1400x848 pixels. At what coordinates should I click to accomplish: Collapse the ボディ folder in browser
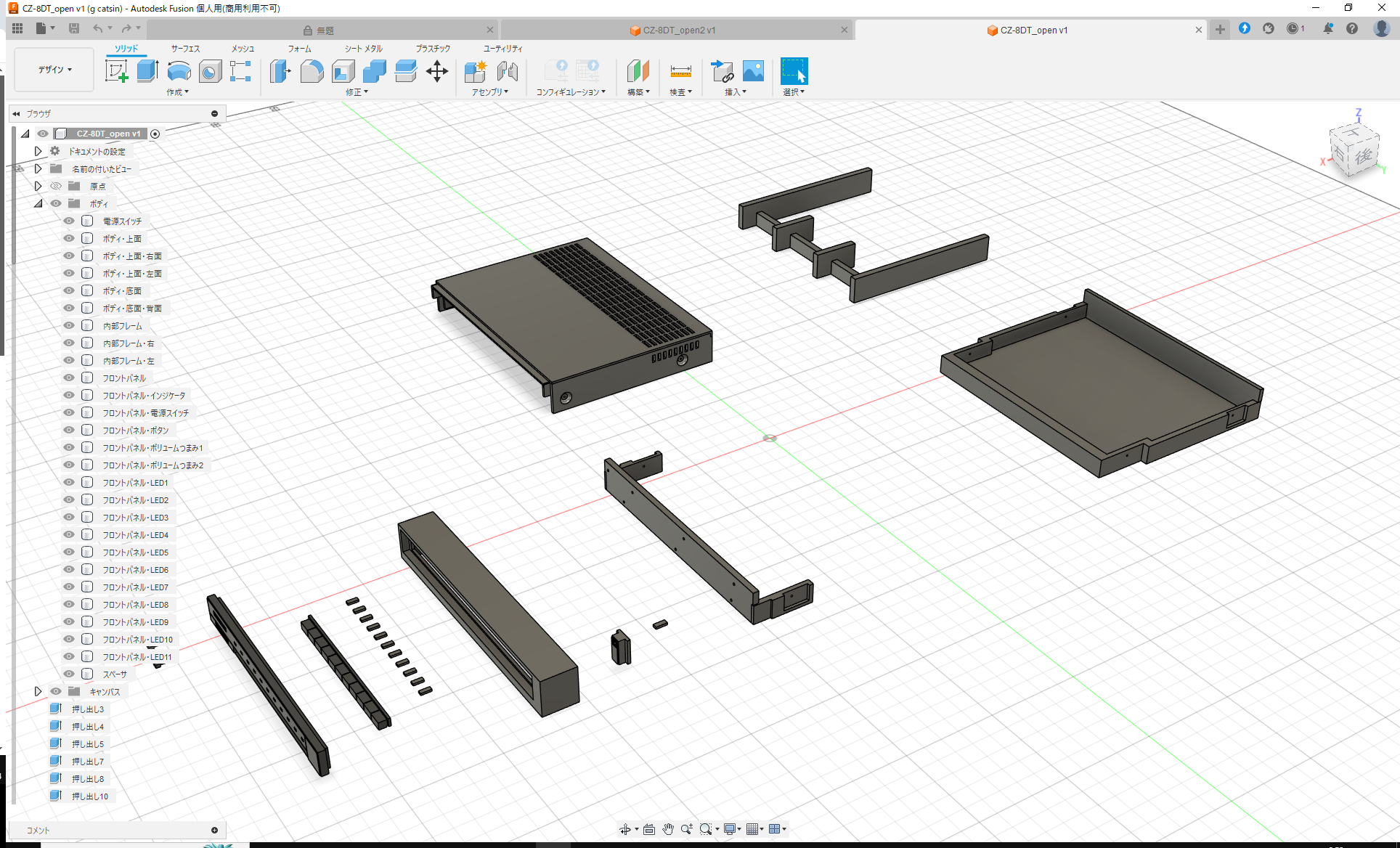(38, 203)
